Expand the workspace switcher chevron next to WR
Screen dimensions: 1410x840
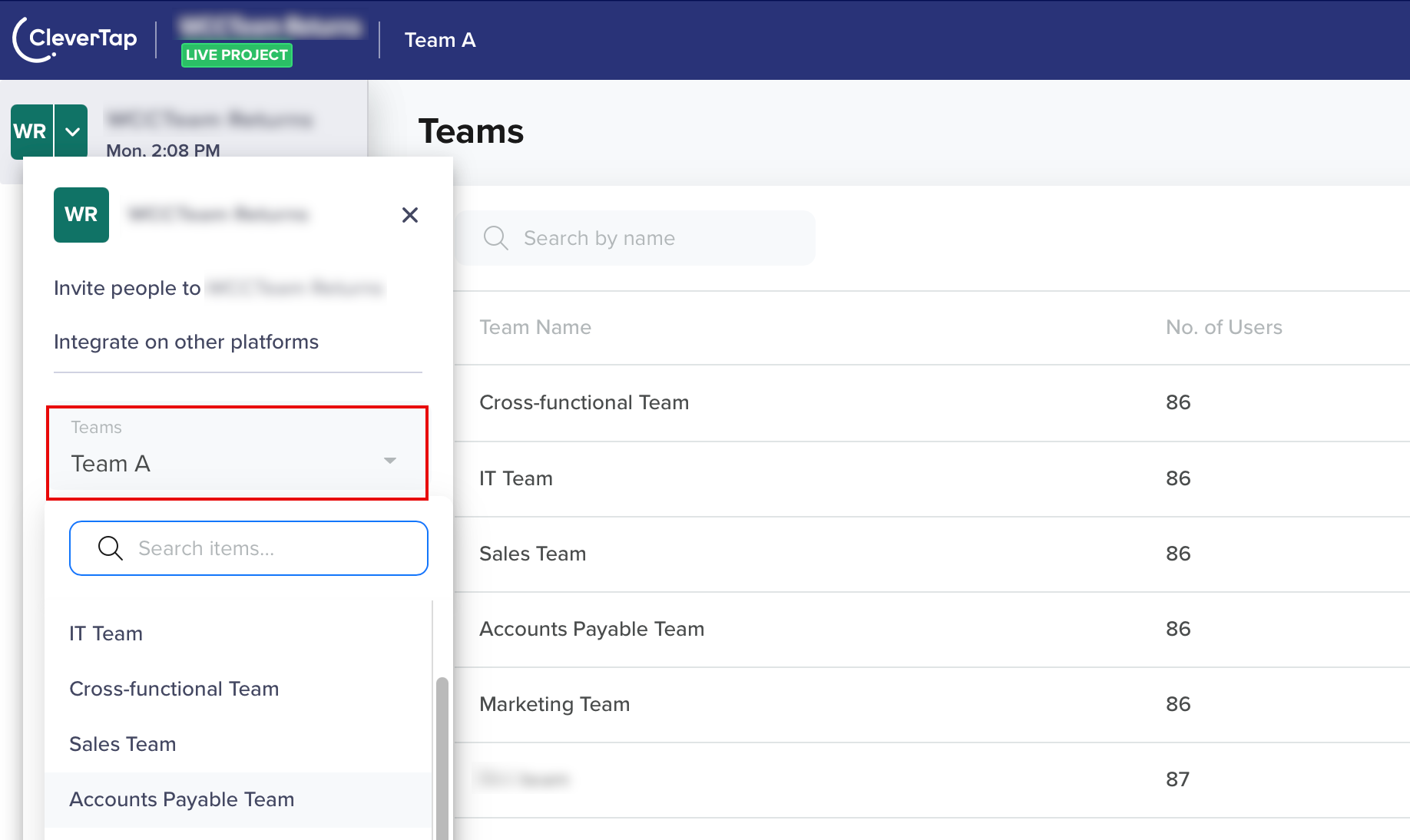click(x=71, y=131)
